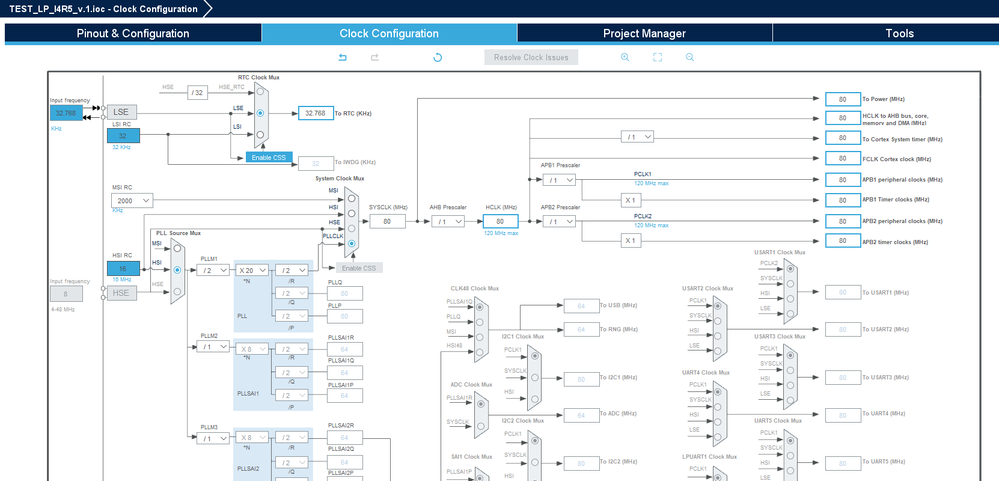Click the 'PCLK1' label
Image resolution: width=999 pixels, height=481 pixels.
pyautogui.click(x=643, y=174)
